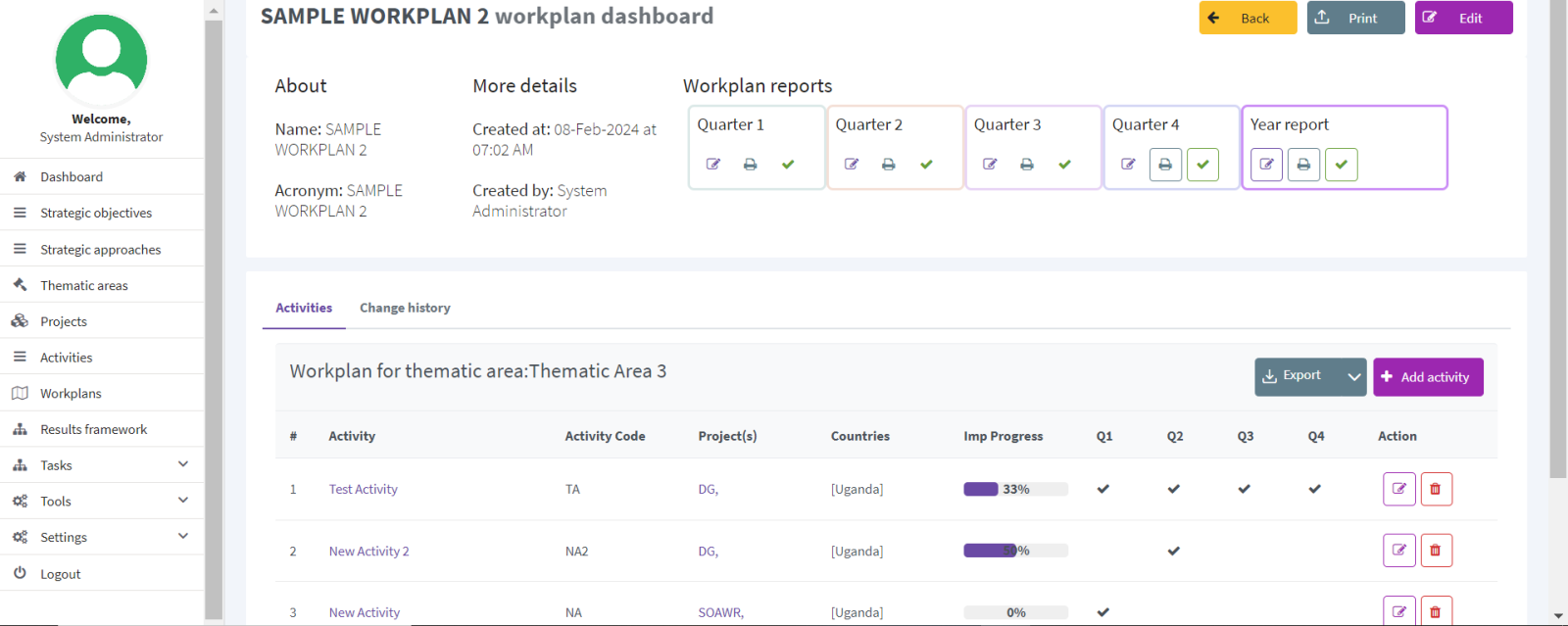Edit the Year report
Viewport: 1568px width, 626px height.
point(1266,165)
